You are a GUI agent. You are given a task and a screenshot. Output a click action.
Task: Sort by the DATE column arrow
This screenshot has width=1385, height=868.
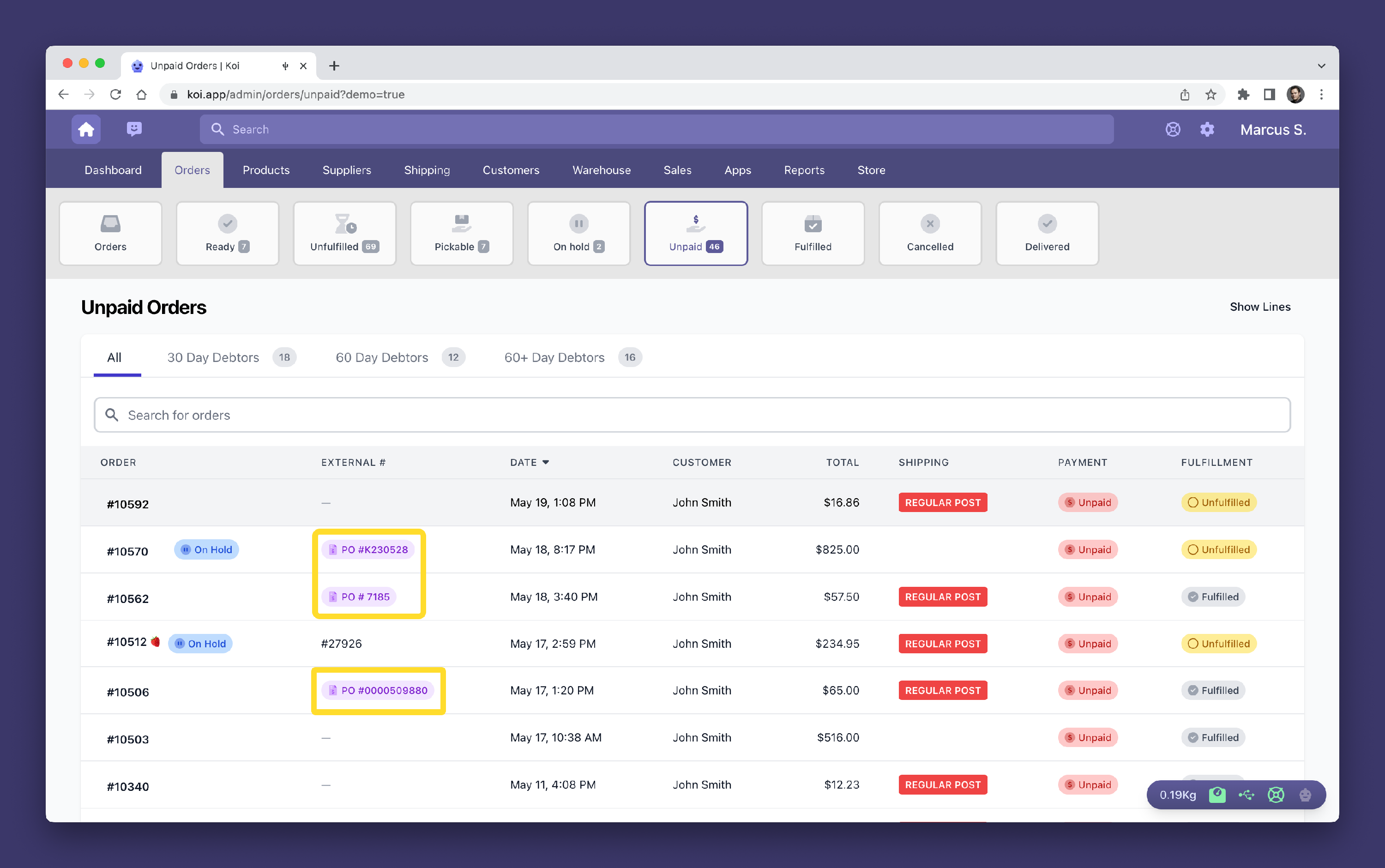(x=545, y=462)
